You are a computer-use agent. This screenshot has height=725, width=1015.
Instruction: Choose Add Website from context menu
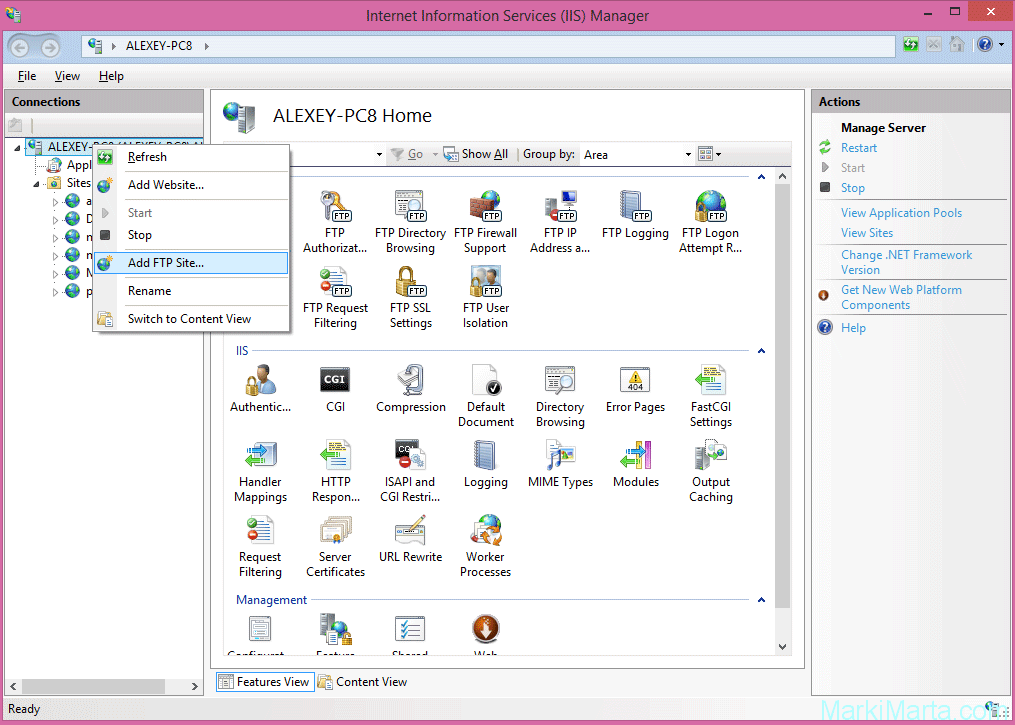point(192,185)
